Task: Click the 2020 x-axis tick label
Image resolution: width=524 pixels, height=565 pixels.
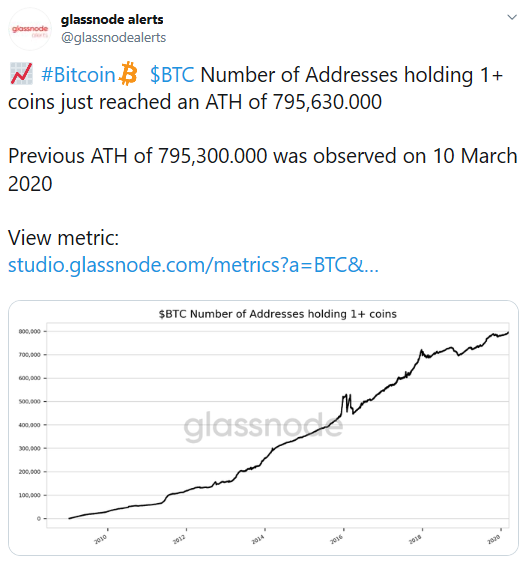Action: 494,539
